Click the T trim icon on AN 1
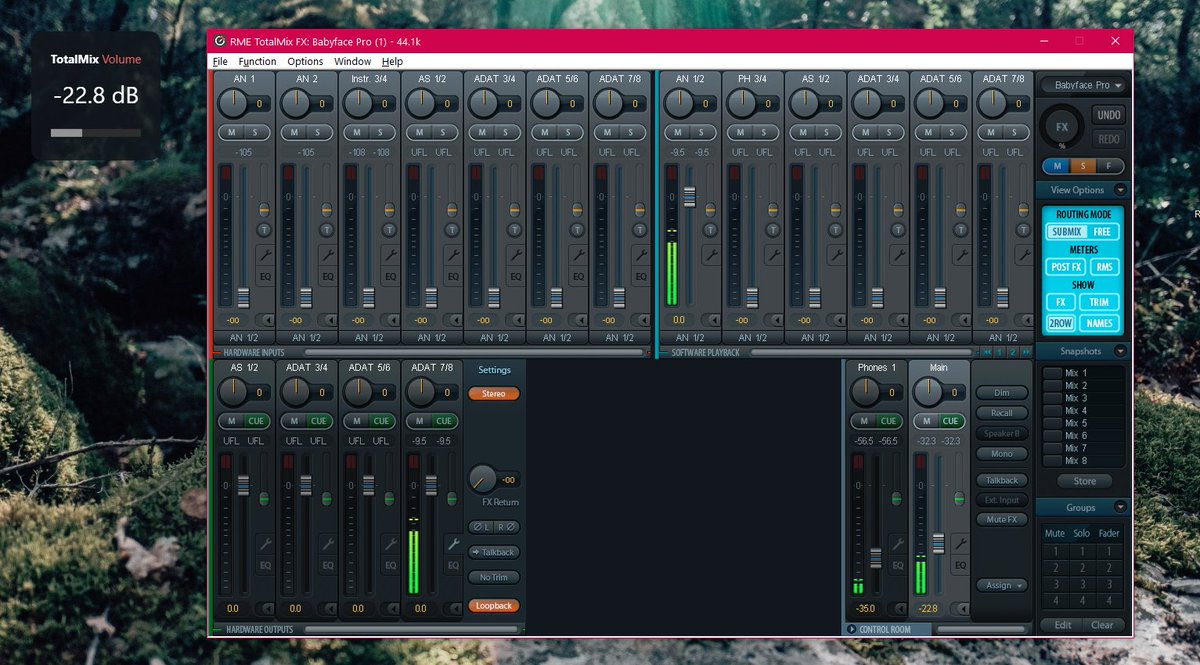This screenshot has width=1200, height=665. click(265, 229)
